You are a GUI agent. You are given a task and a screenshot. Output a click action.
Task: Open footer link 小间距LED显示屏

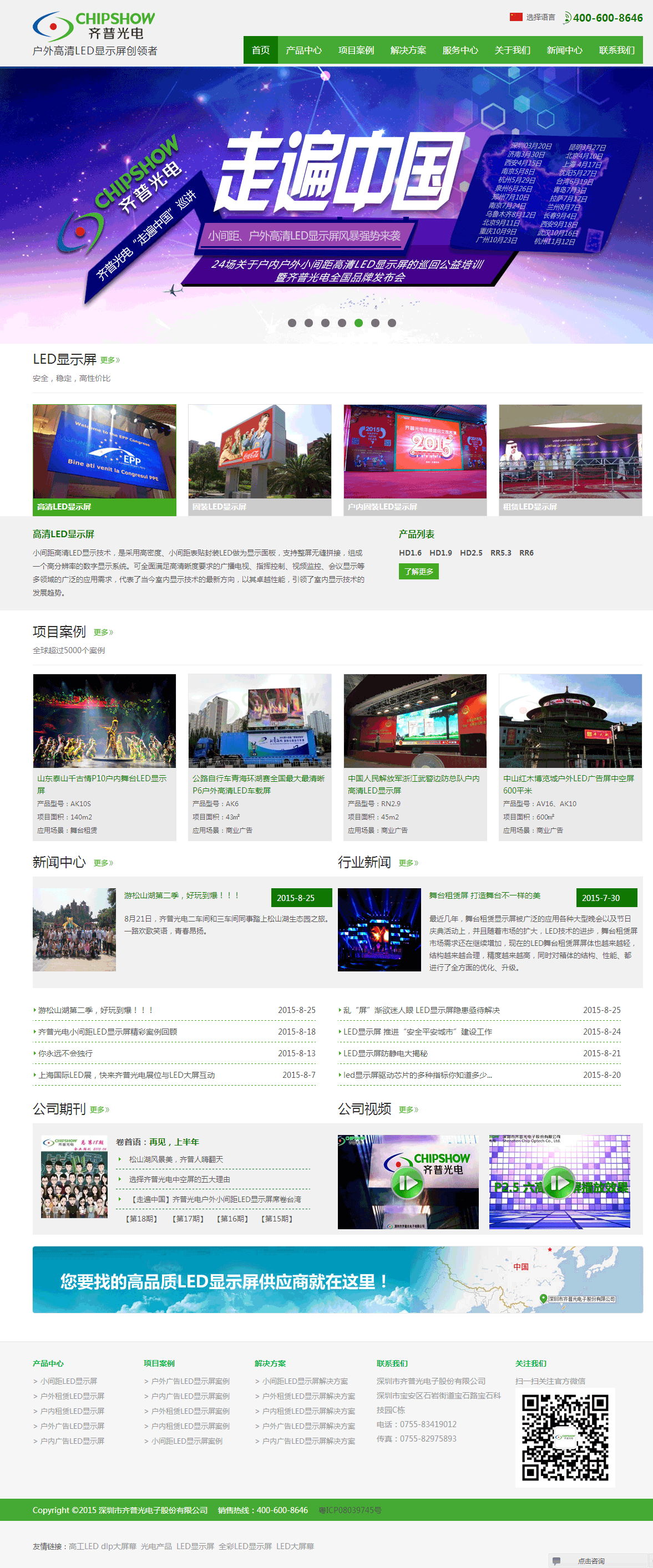(69, 1382)
